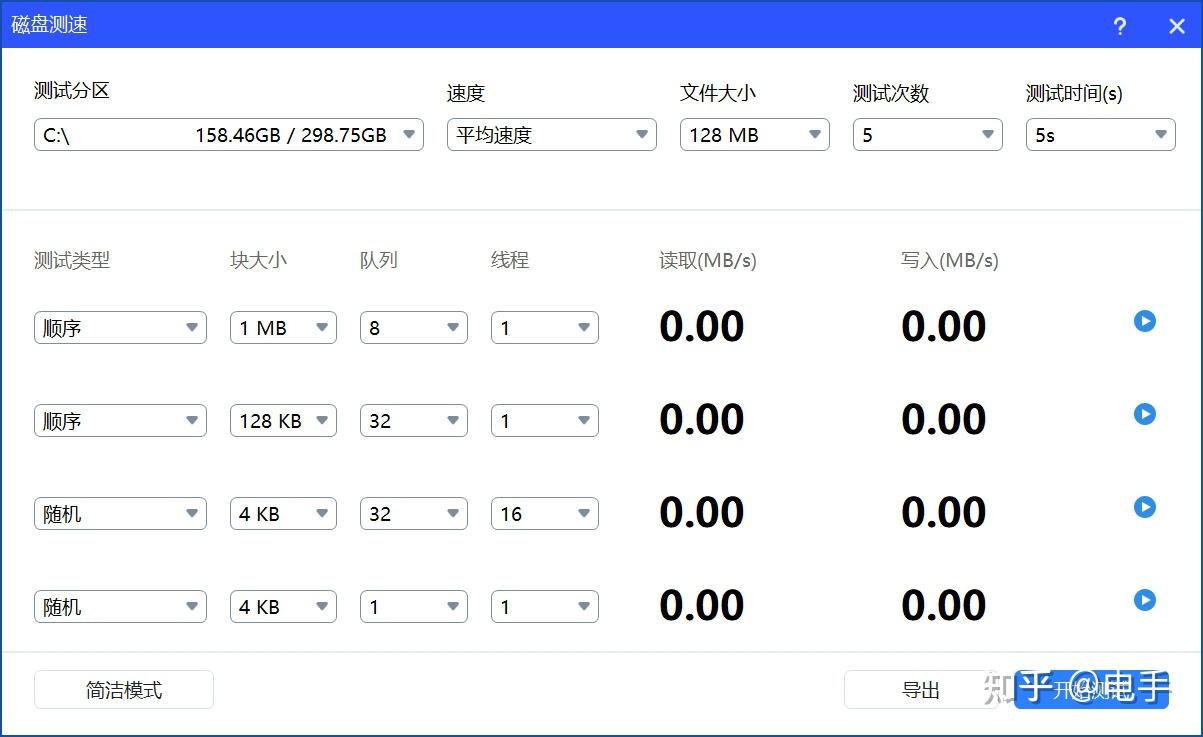
Task: Open the third row 随机 type dropdown
Action: click(x=120, y=513)
